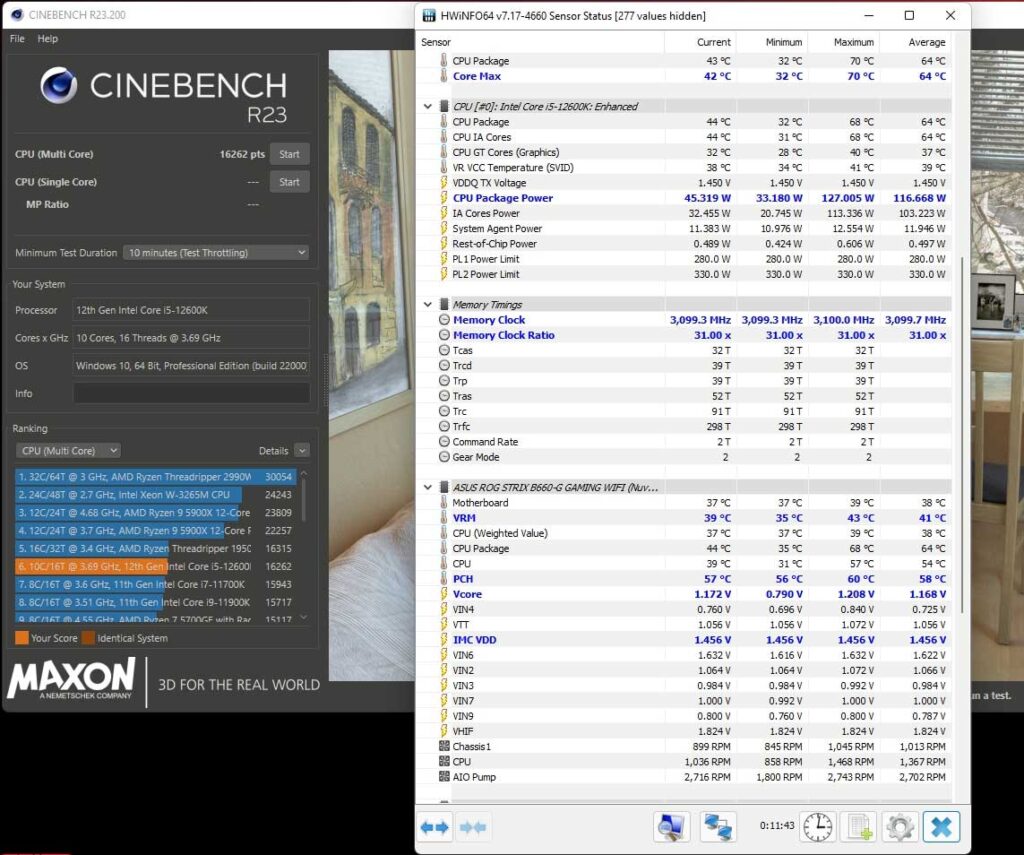Screen dimensions: 1024x855
Task: Open HWiNFO sensor settings gear icon
Action: coord(900,828)
